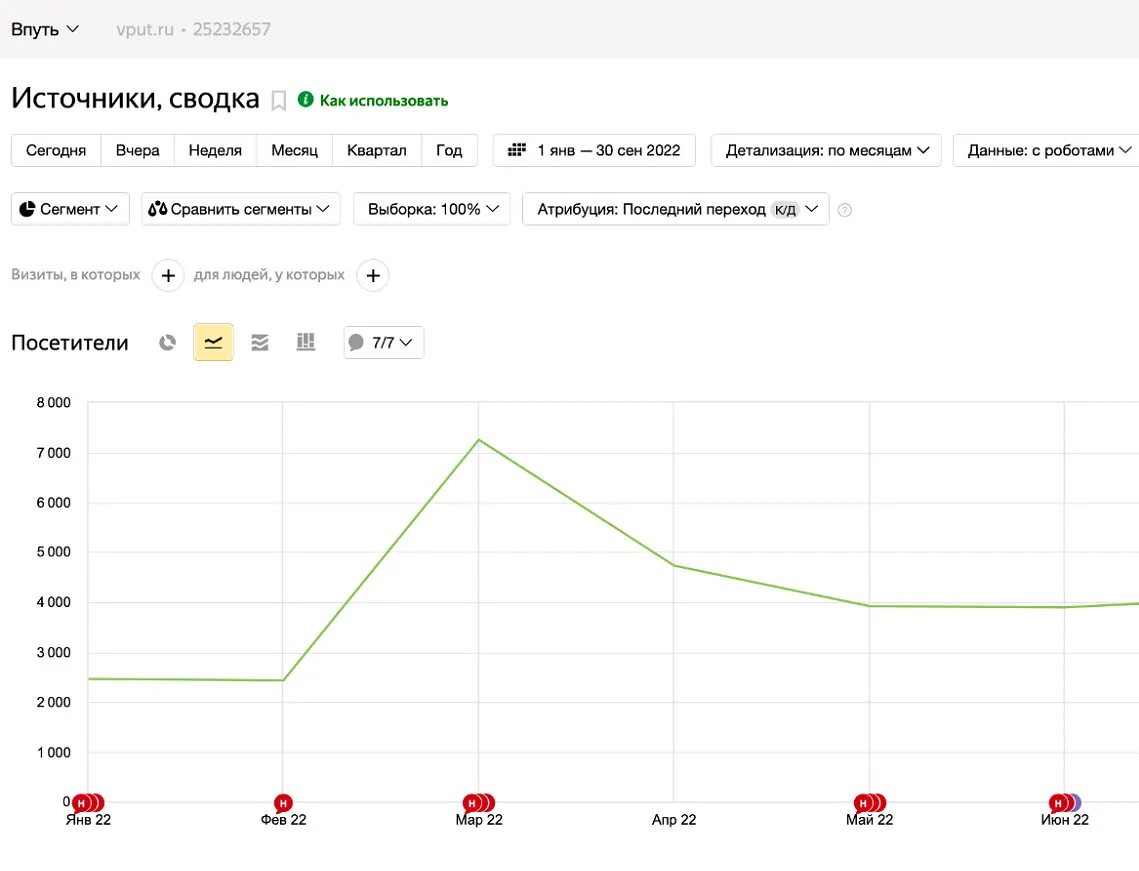
Task: Open the Впуть site selector menu
Action: click(45, 29)
